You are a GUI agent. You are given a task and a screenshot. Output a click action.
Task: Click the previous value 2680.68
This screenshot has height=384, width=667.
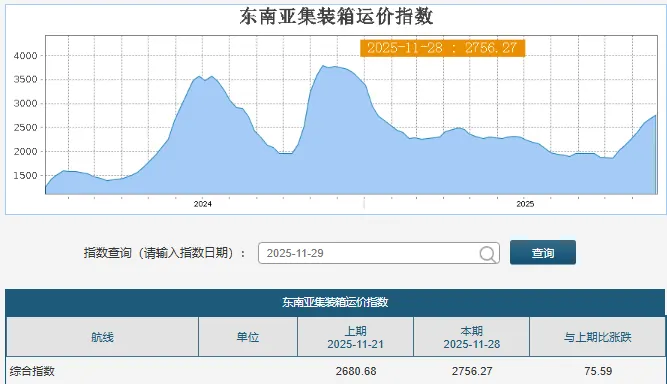(356, 371)
